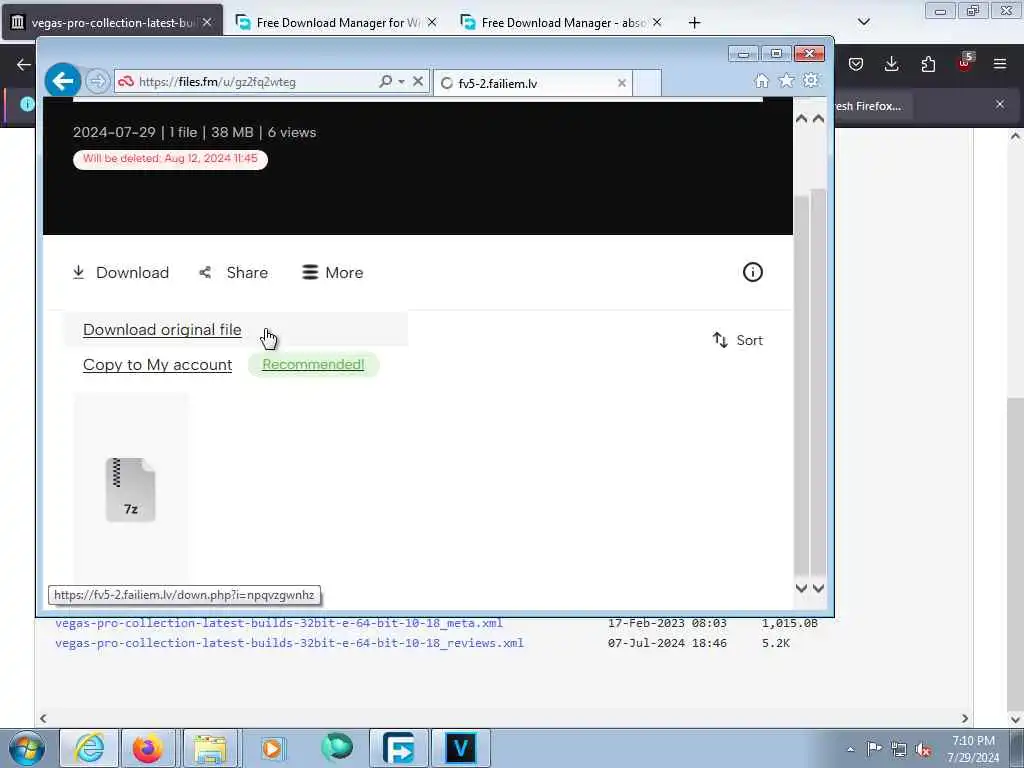Select the 7z archive file thumbnail

[x=131, y=490]
